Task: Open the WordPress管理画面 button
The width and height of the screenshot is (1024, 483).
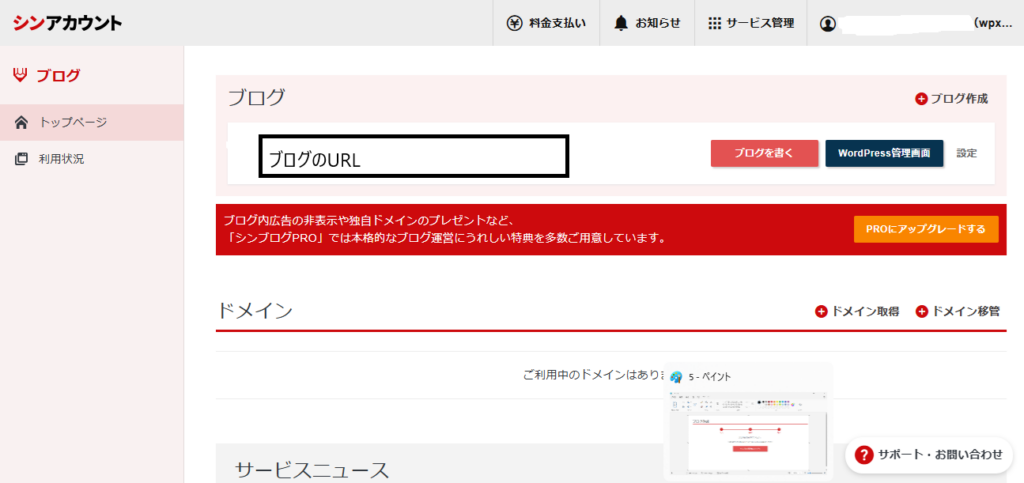Action: [x=884, y=153]
